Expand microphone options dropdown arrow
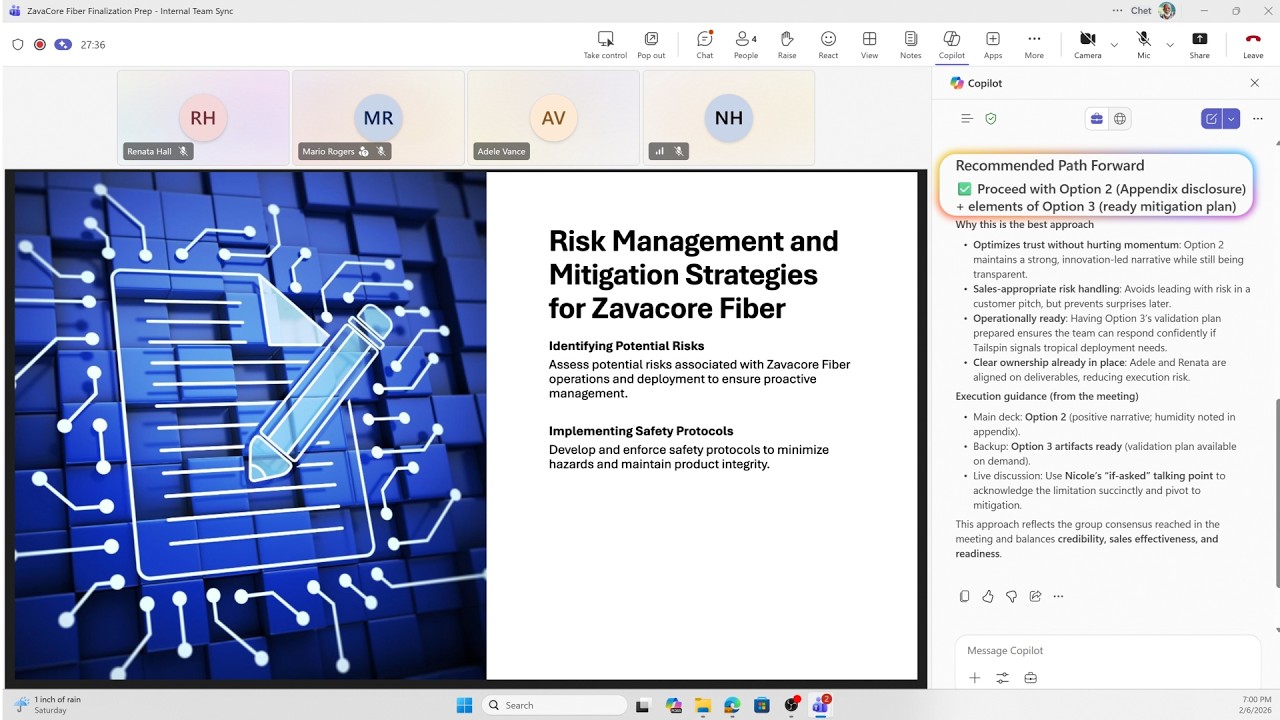The width and height of the screenshot is (1280, 720). (1170, 44)
